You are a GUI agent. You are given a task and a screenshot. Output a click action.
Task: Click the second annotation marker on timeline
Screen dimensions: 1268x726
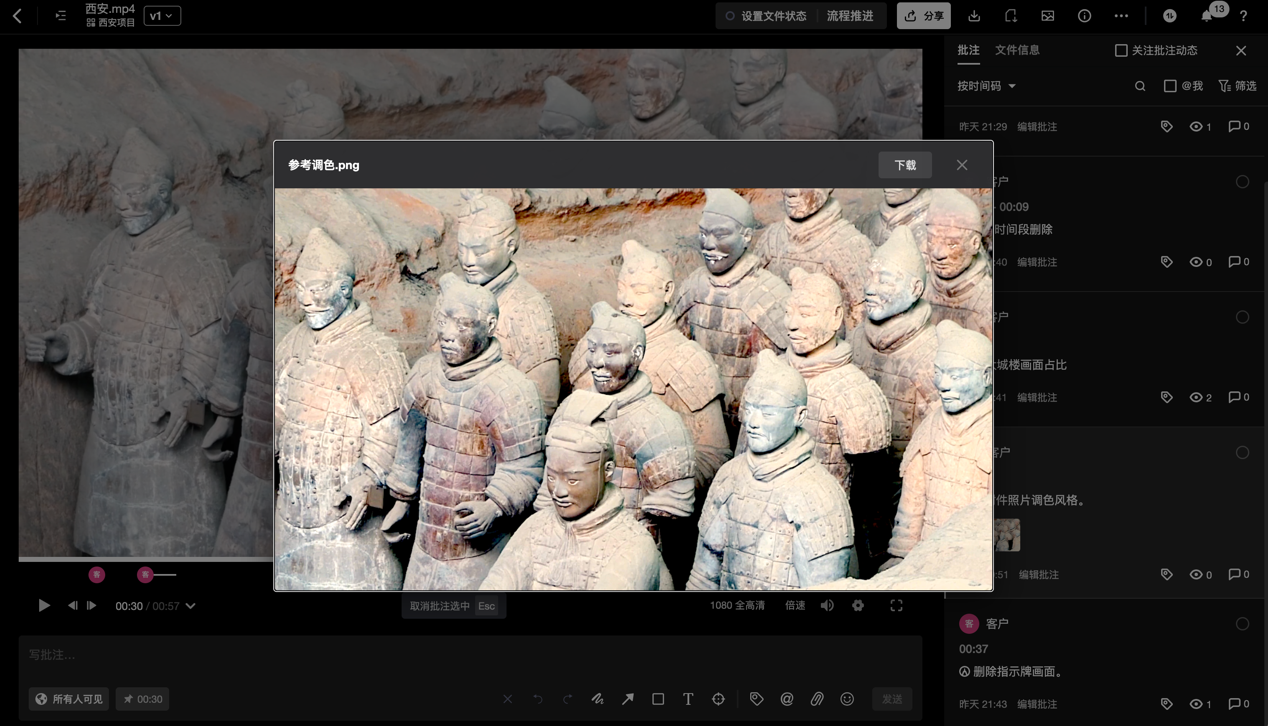(145, 575)
